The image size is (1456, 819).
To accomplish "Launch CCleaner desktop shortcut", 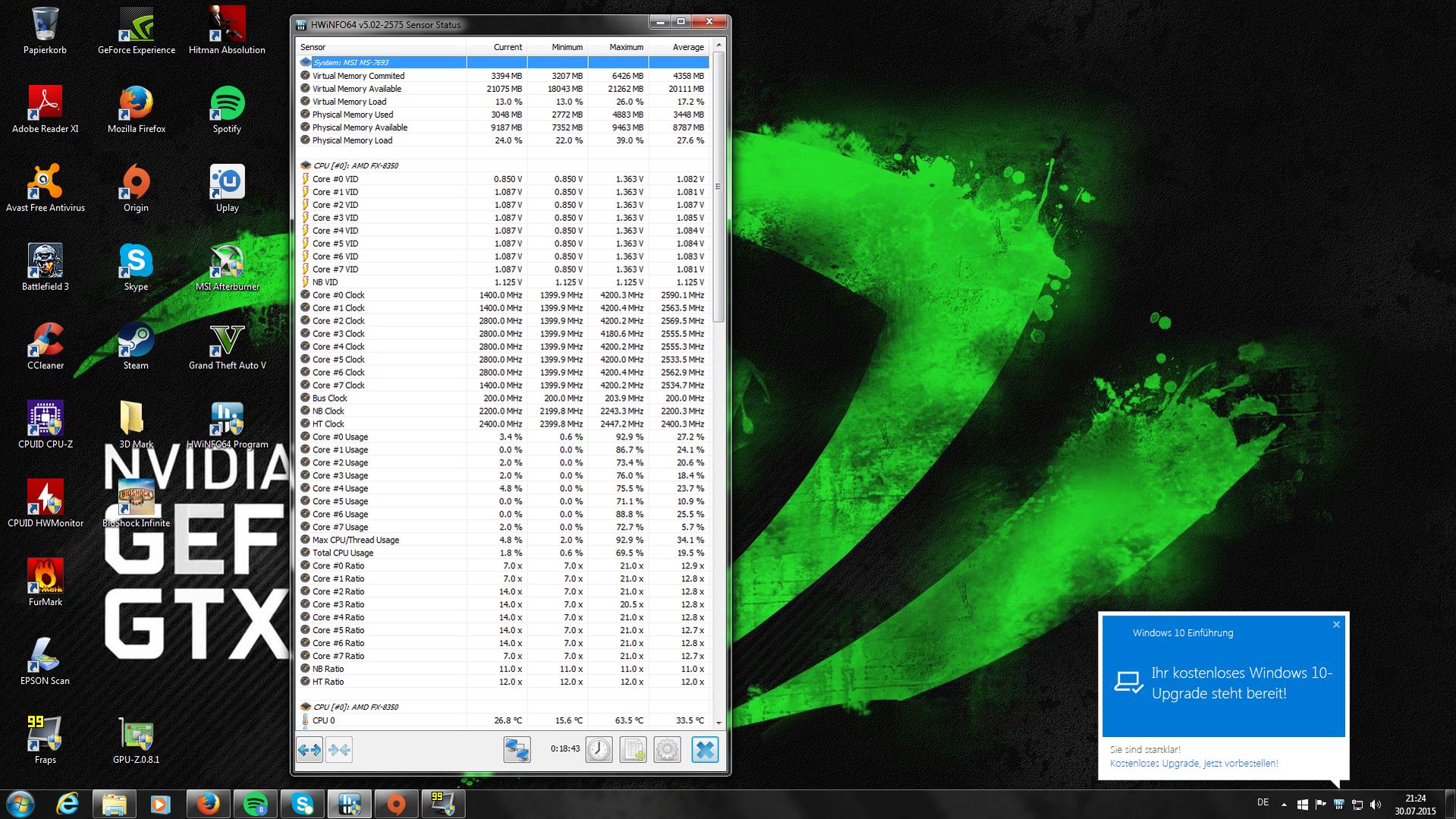I will (45, 347).
